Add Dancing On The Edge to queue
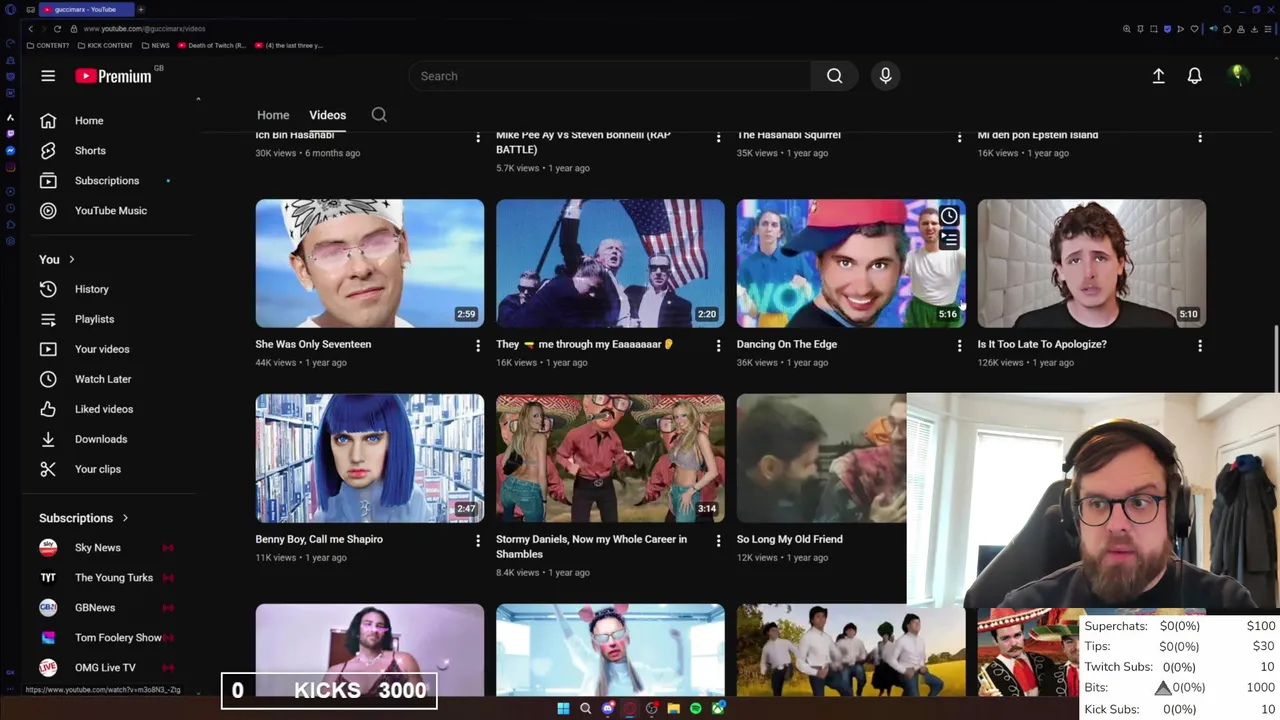The image size is (1280, 720). click(949, 240)
